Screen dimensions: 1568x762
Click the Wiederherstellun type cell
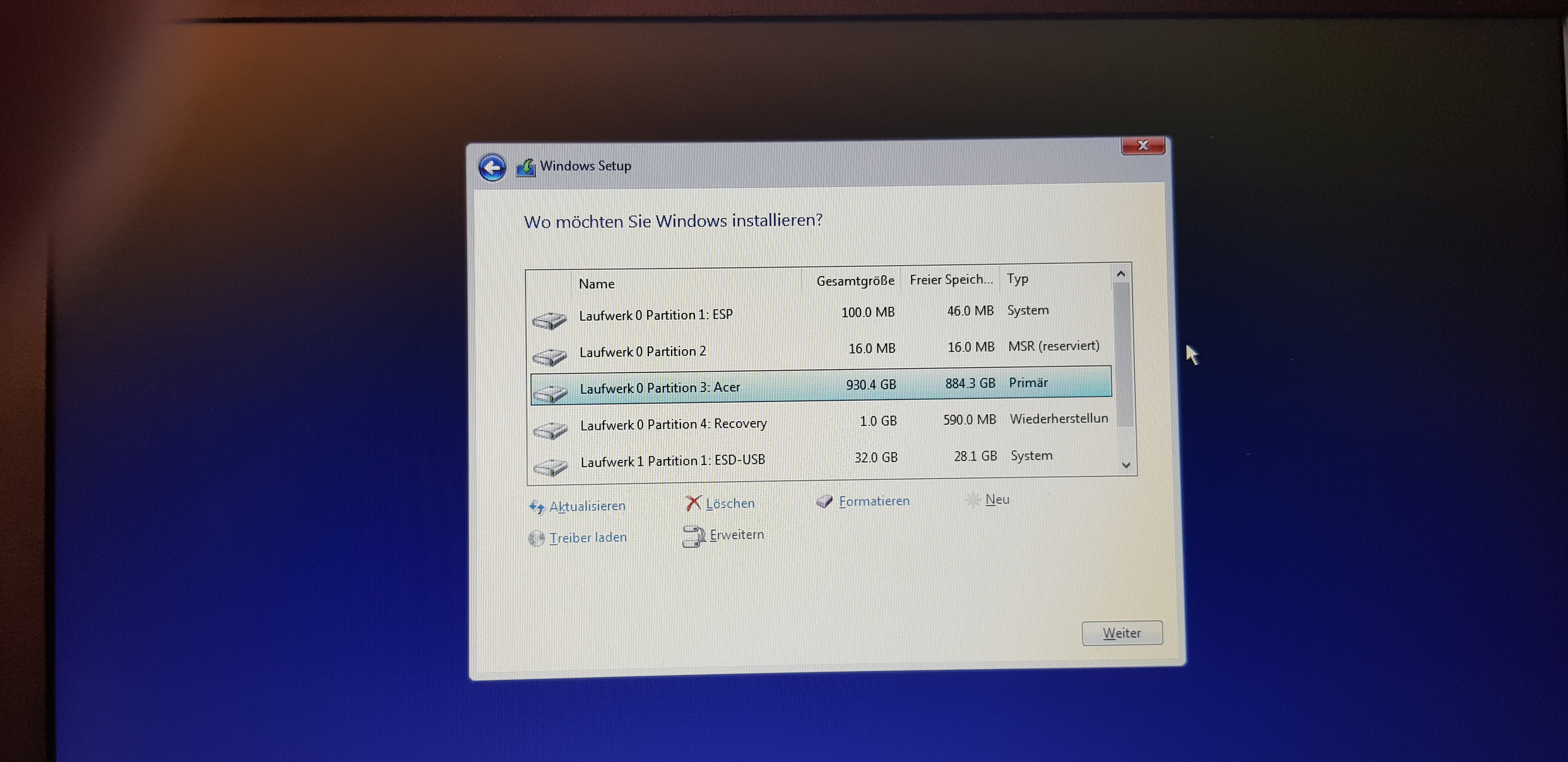pyautogui.click(x=1059, y=419)
